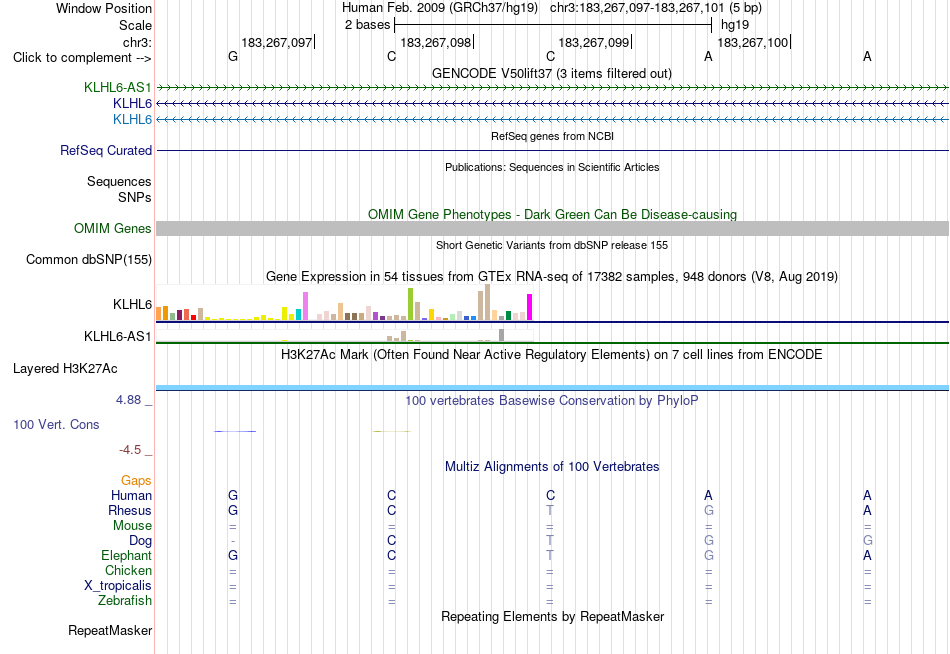Click the '2 bases' scale bar
This screenshot has width=950, height=654.
tap(553, 25)
